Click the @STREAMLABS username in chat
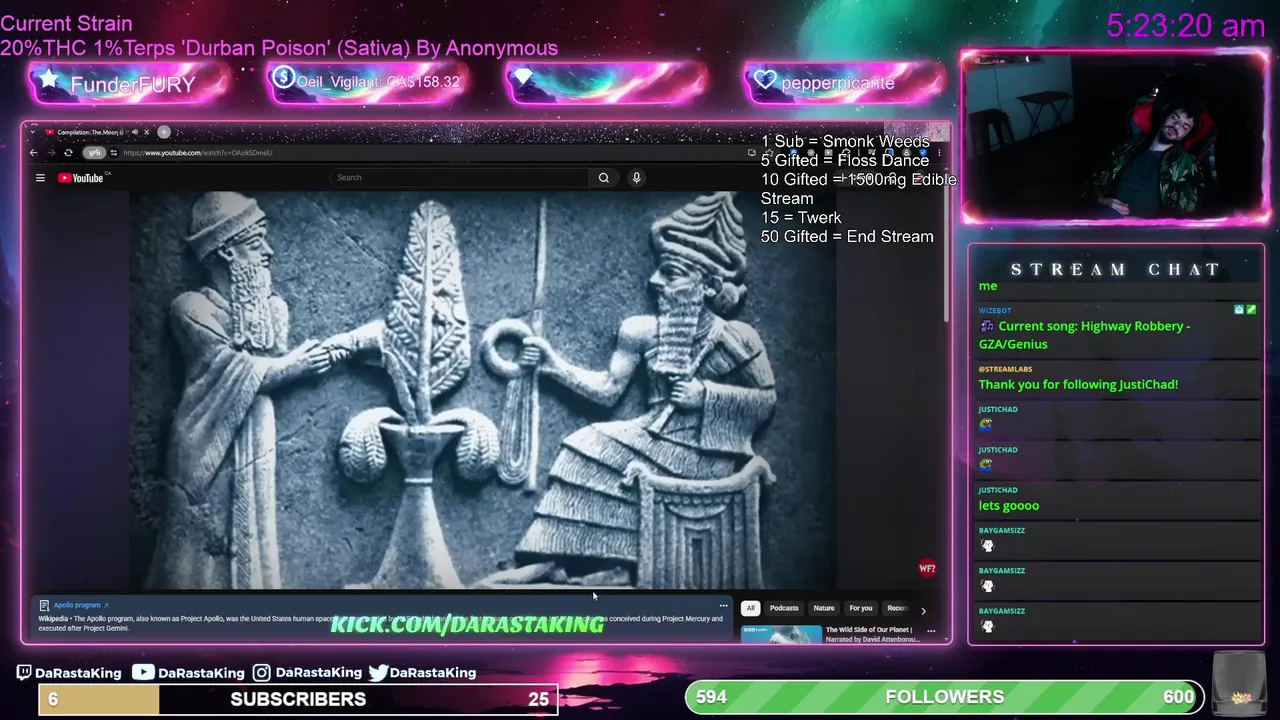Image resolution: width=1280 pixels, height=720 pixels. click(1005, 369)
